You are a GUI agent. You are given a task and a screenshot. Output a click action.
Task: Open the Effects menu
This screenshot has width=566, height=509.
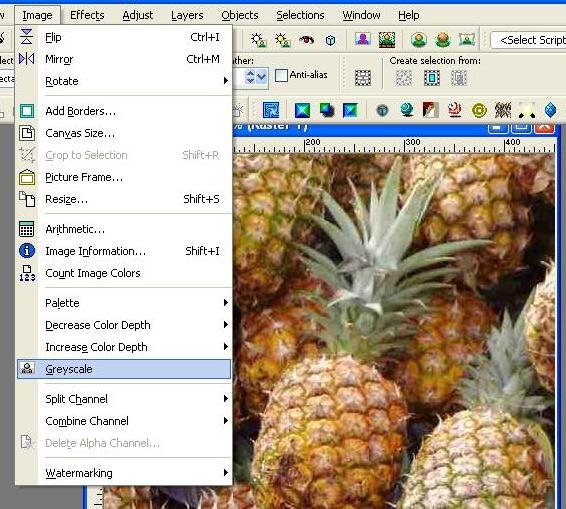[x=87, y=15]
